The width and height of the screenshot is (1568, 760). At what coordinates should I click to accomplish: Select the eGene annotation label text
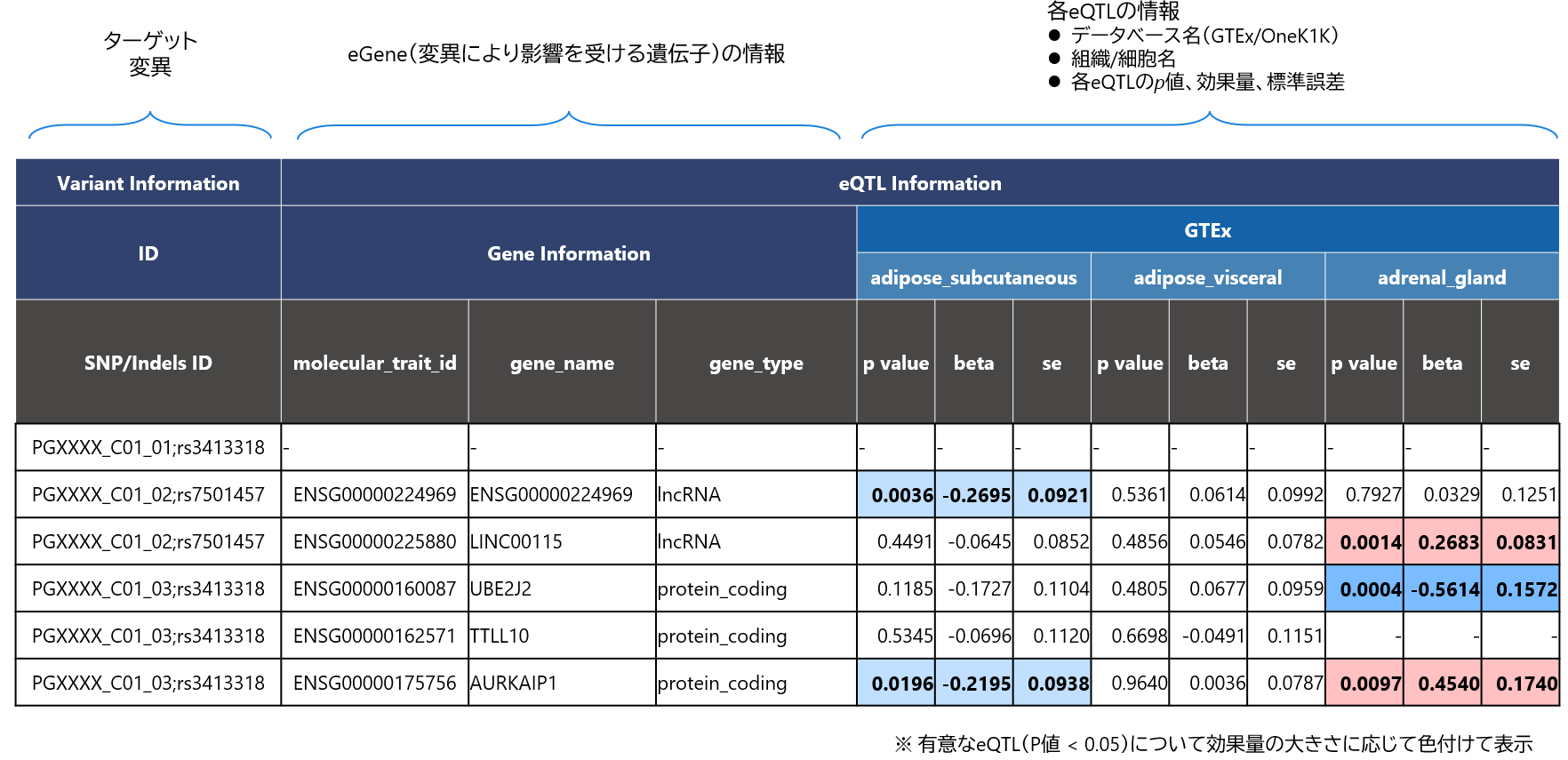(x=566, y=53)
